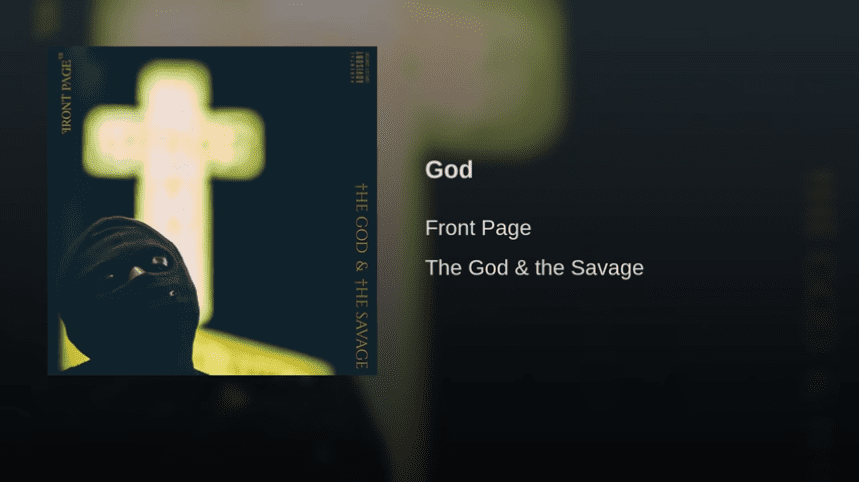Open the artist name "Front Page"
This screenshot has height=482, width=859.
[478, 228]
